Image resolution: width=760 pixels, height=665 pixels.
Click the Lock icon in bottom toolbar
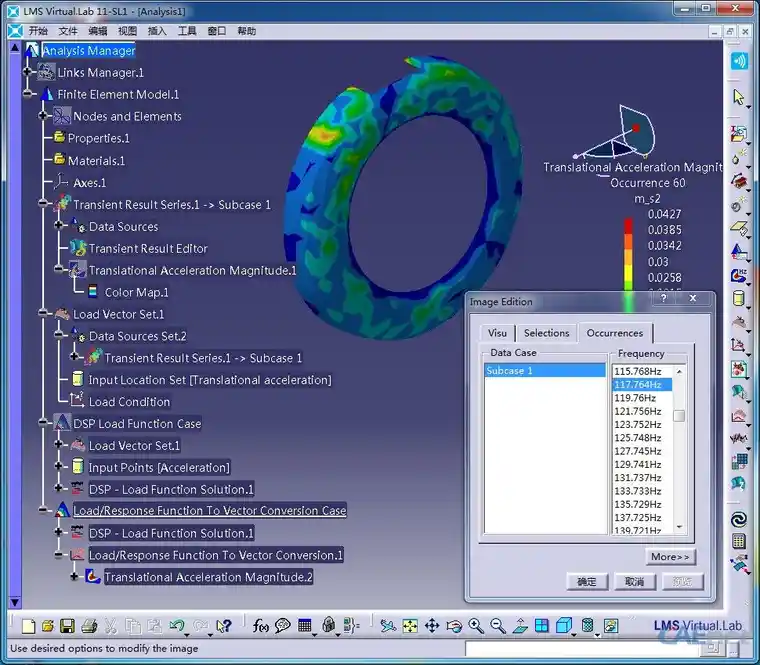pyautogui.click(x=329, y=625)
